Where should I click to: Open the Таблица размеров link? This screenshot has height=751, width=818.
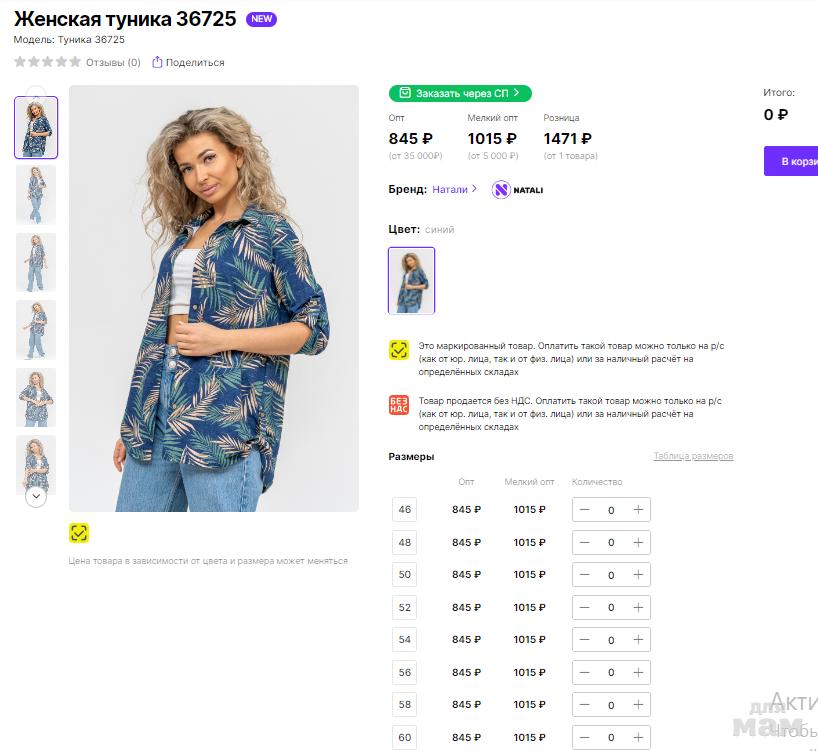pos(693,457)
